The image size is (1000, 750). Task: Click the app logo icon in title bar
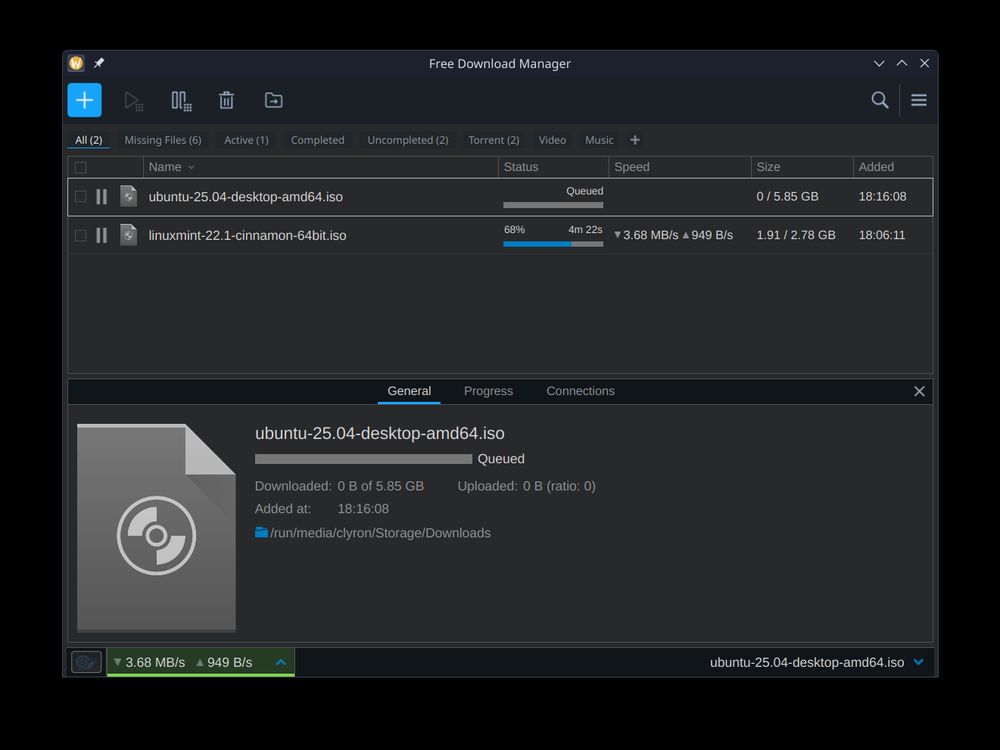point(77,63)
